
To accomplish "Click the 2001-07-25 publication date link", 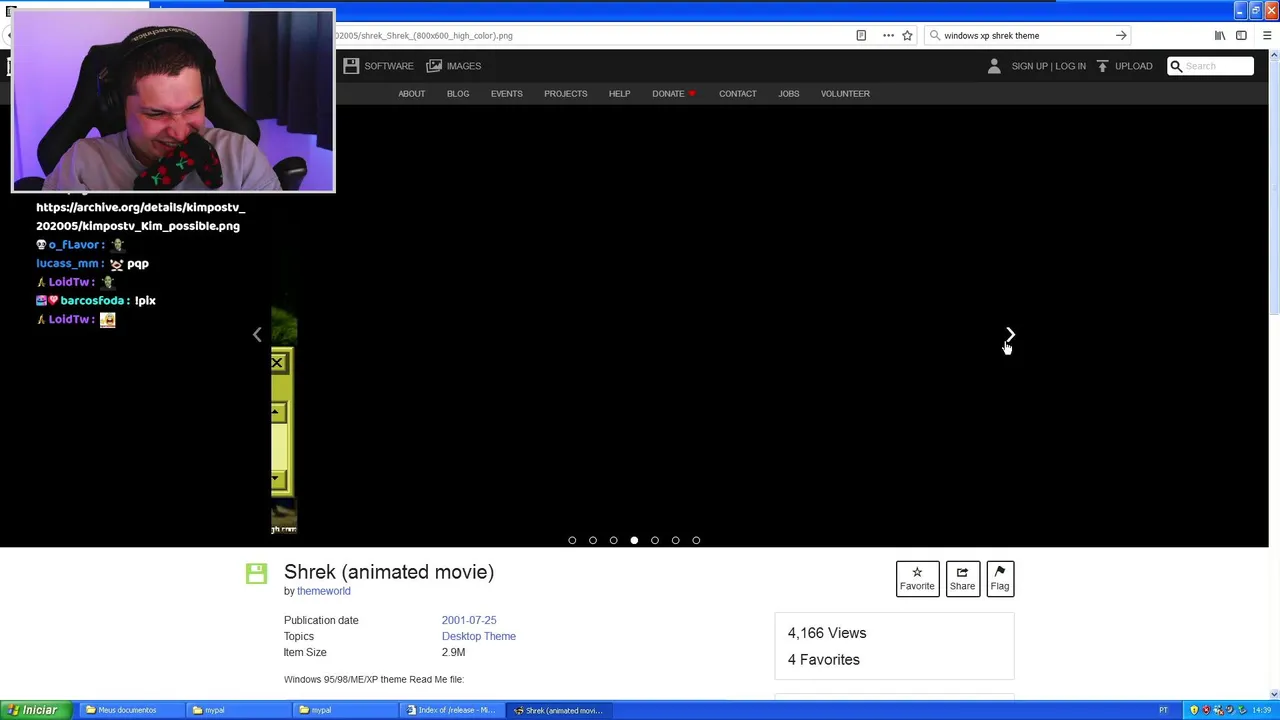I will coord(469,620).
